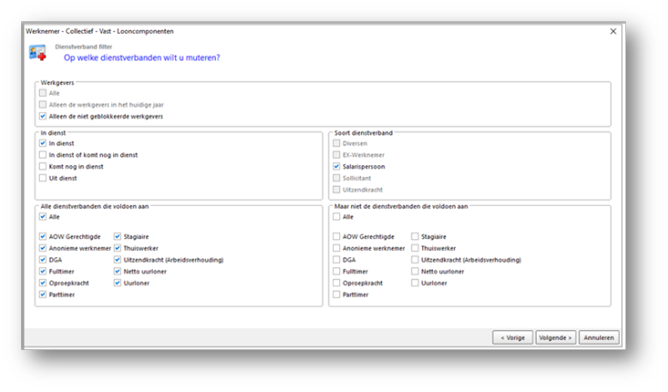Uncheck Alleen de niet geblokkeerde werkgevers

43,116
